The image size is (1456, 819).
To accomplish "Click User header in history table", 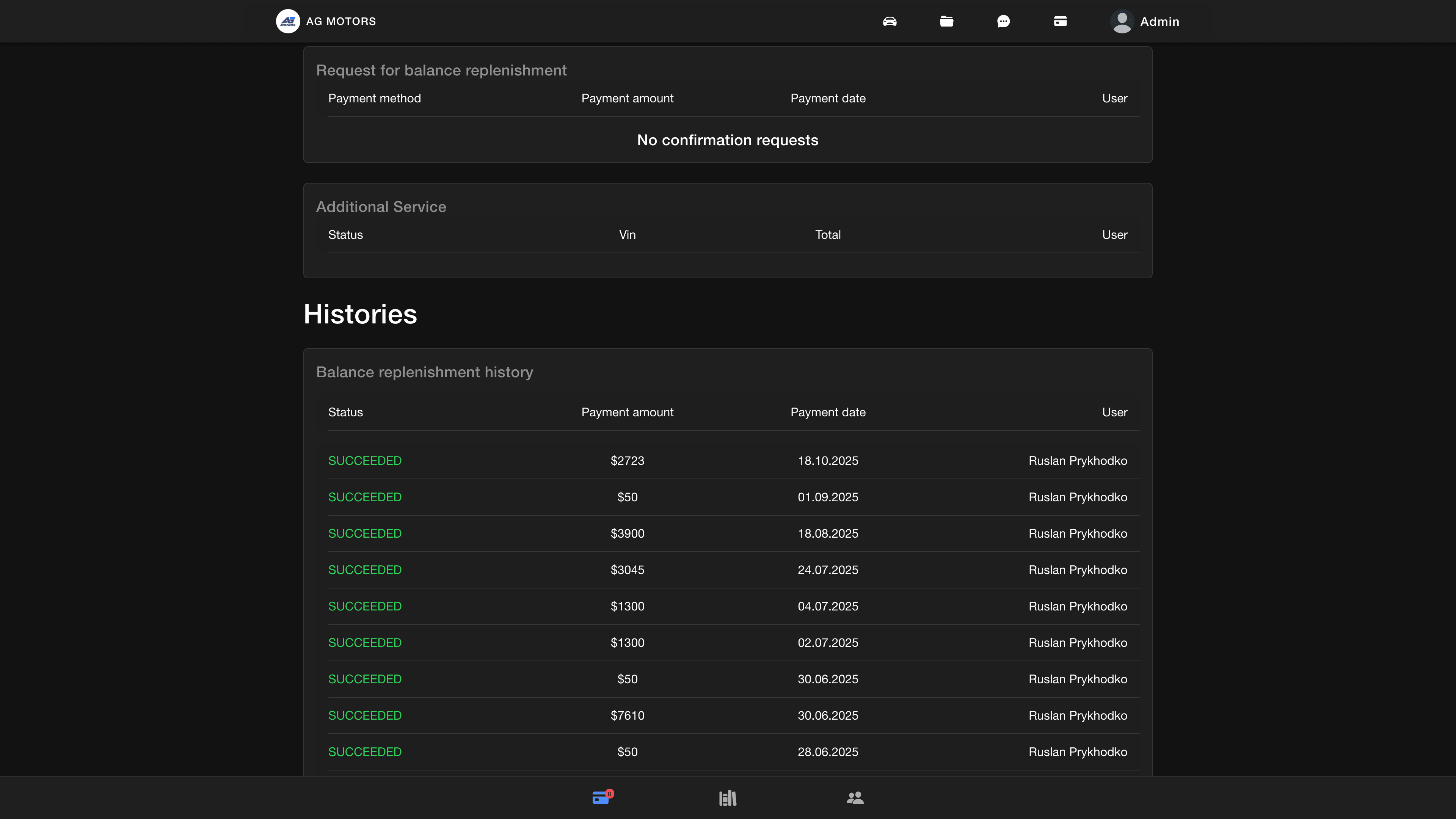I will (1115, 412).
